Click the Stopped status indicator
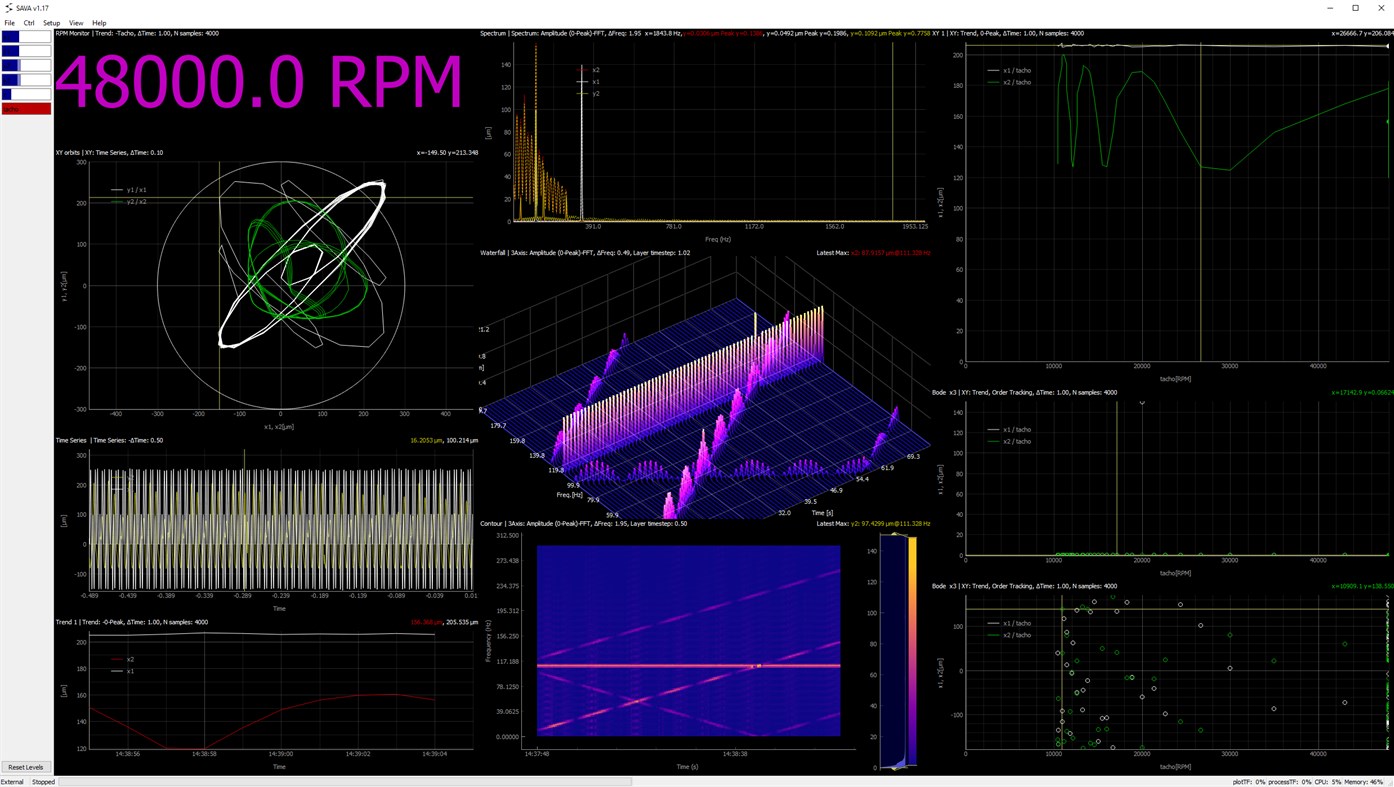 point(43,782)
